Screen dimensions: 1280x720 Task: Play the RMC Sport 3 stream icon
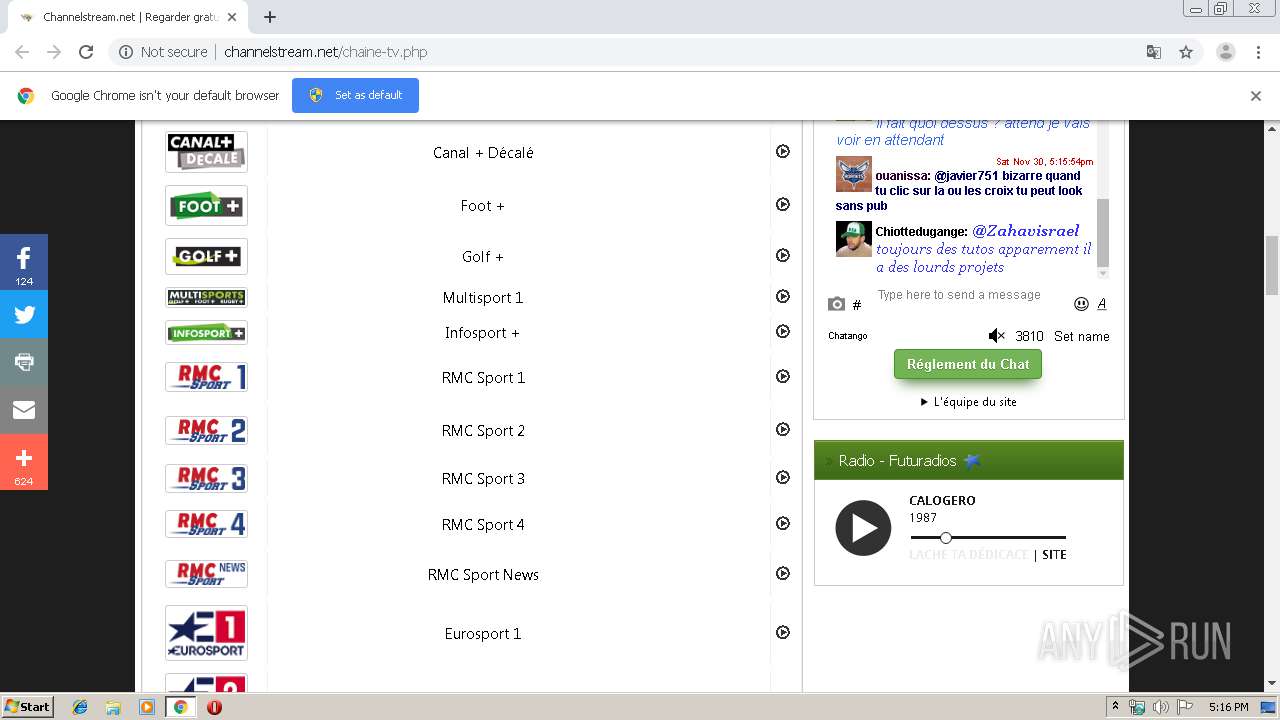pyautogui.click(x=783, y=477)
